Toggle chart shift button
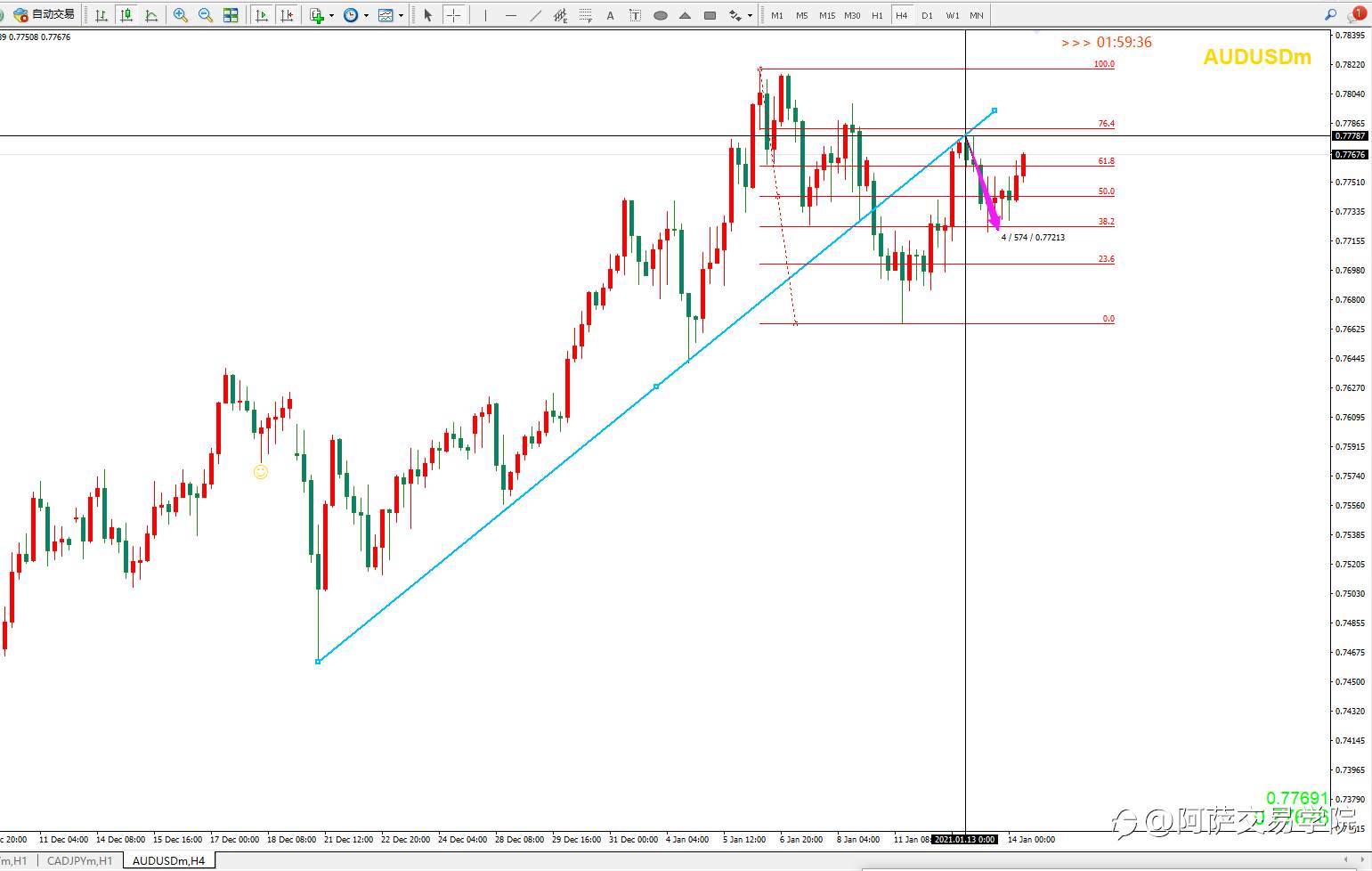1372x871 pixels. pos(287,15)
